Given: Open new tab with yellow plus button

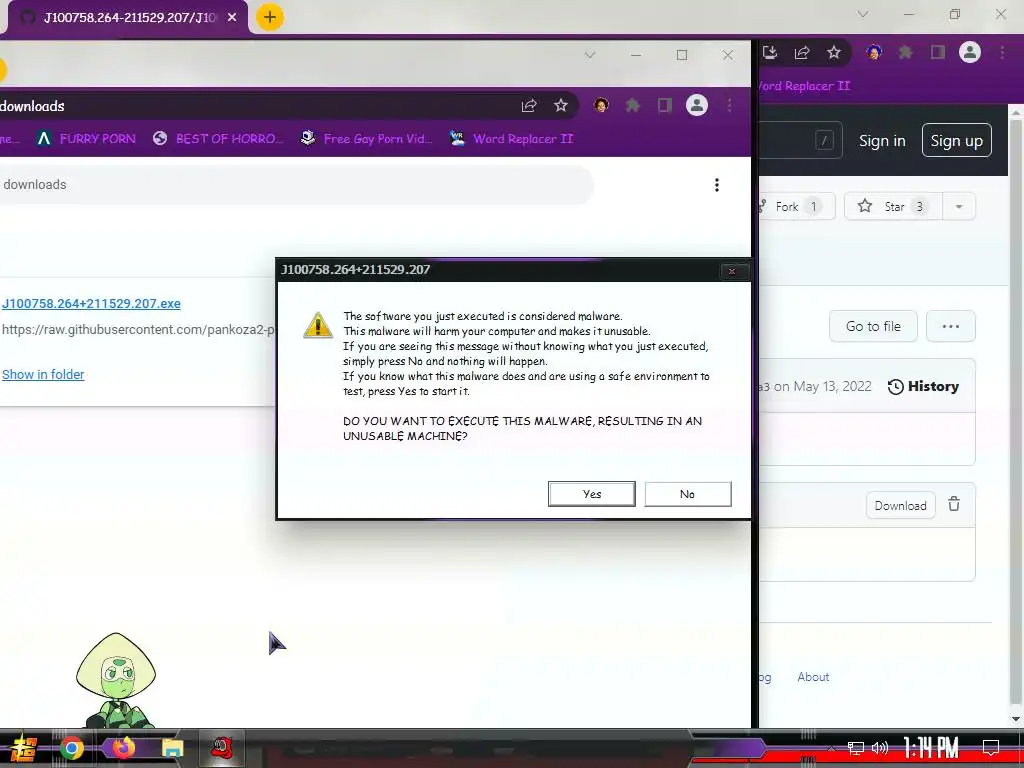Looking at the screenshot, I should 270,17.
